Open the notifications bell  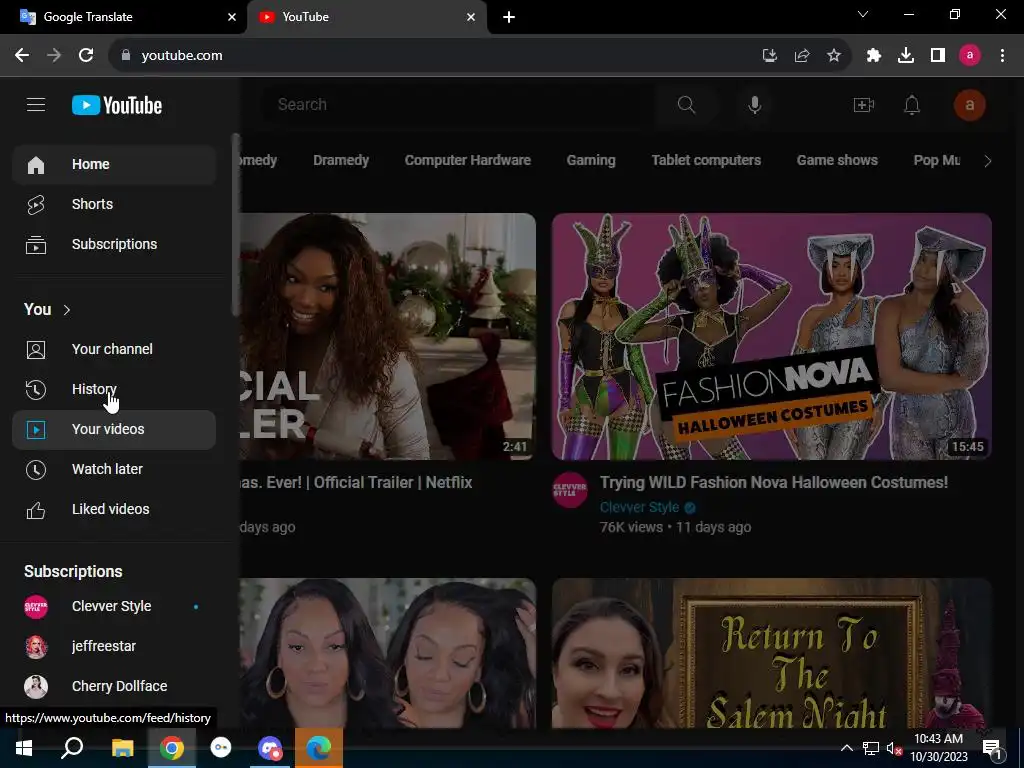pyautogui.click(x=912, y=104)
